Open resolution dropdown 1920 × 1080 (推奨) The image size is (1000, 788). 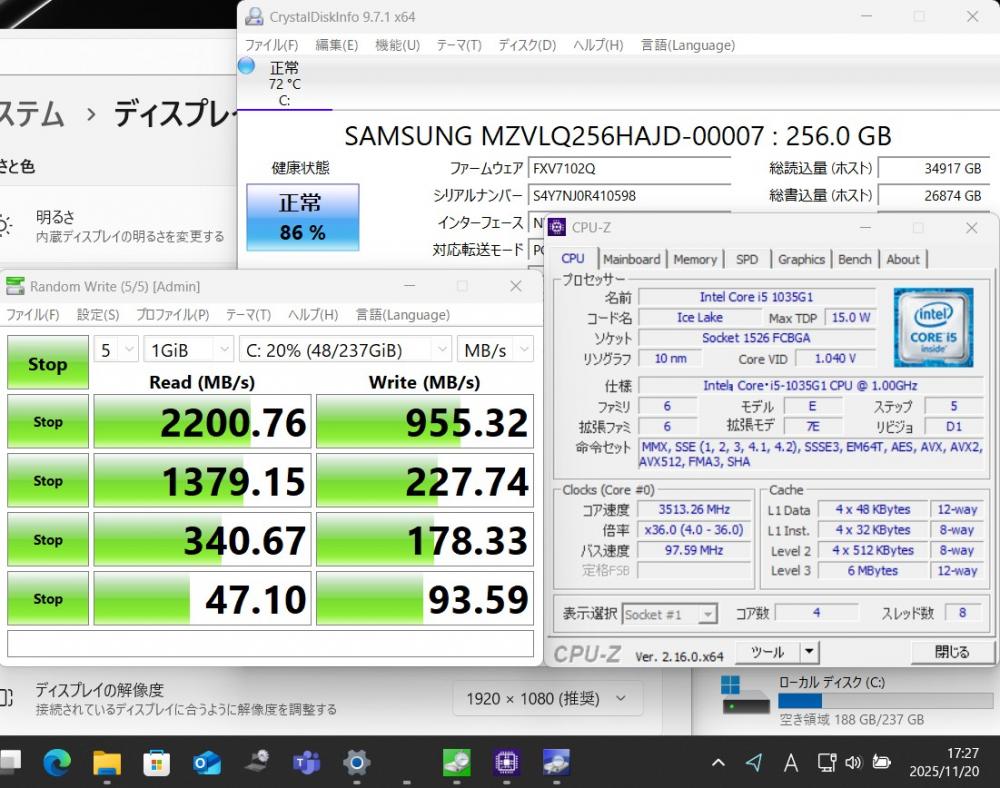click(548, 699)
